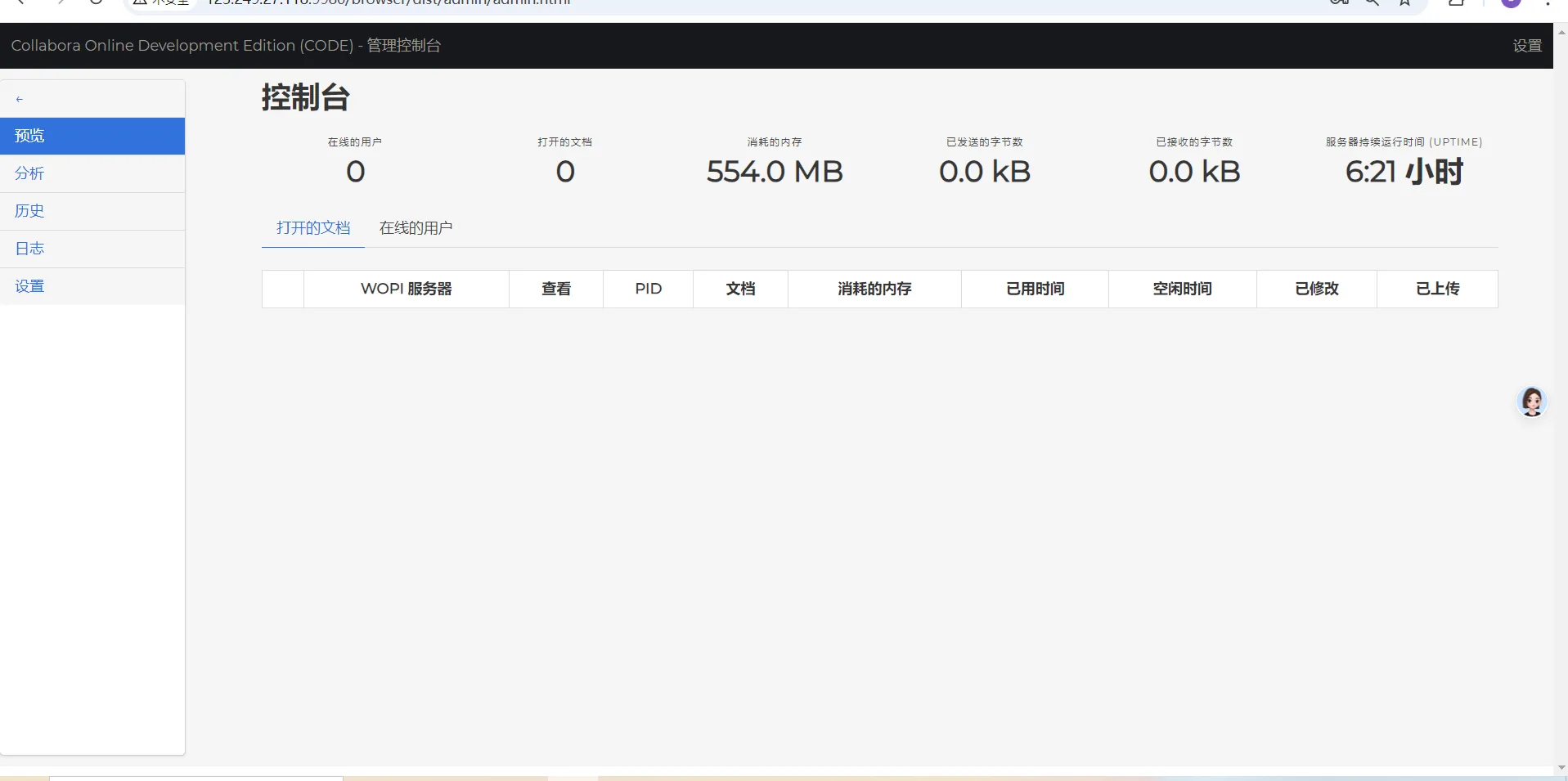The height and width of the screenshot is (781, 1568).
Task: Click the 0 value under 在线的用户 statistic
Action: 356,172
